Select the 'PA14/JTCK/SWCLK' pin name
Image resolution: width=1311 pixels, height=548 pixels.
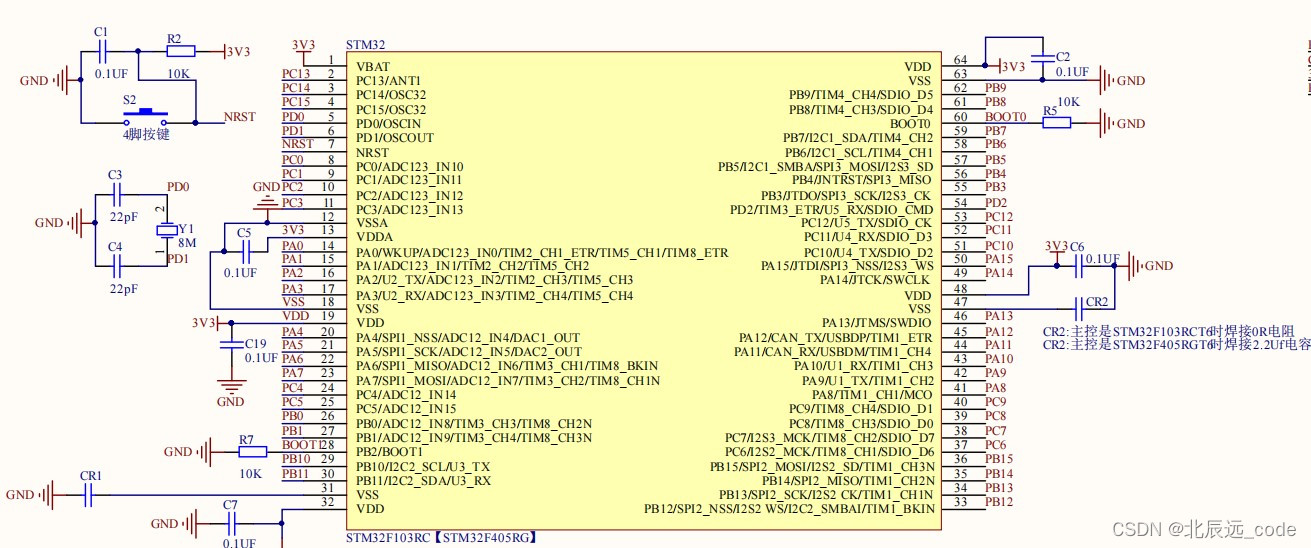click(x=877, y=280)
